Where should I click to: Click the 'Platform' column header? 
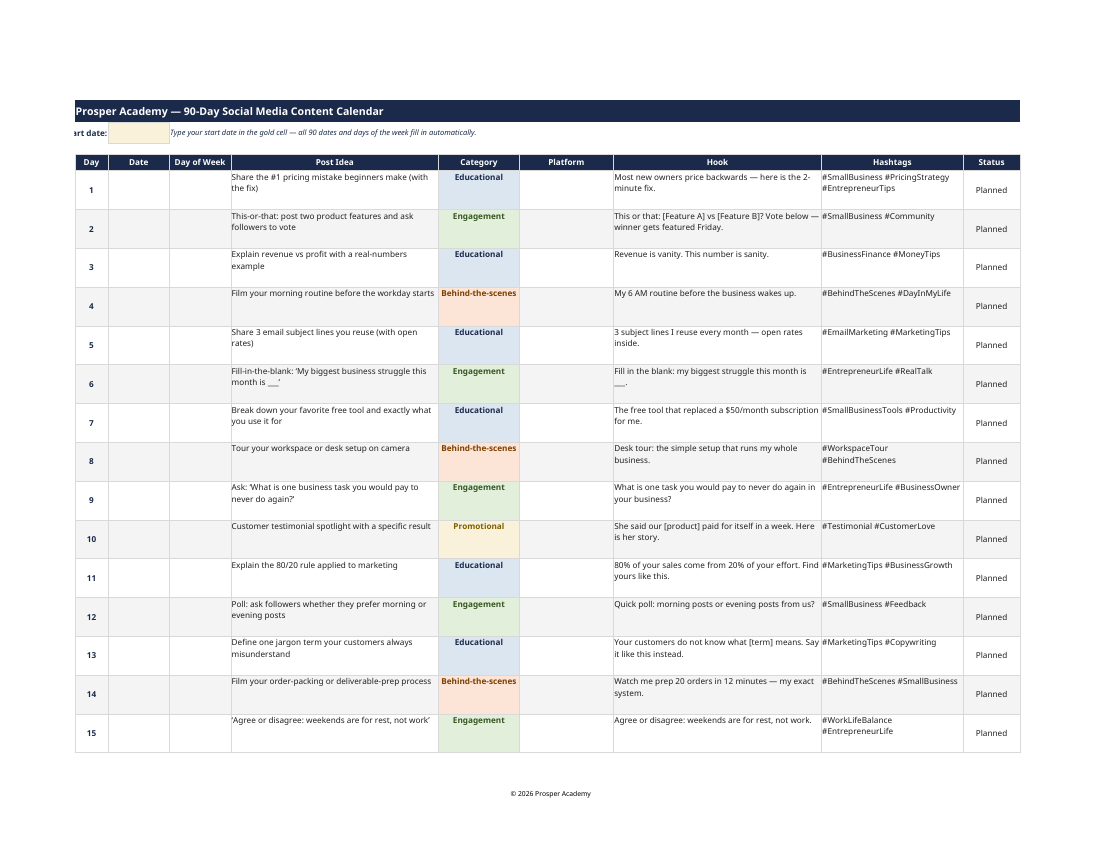pos(566,162)
